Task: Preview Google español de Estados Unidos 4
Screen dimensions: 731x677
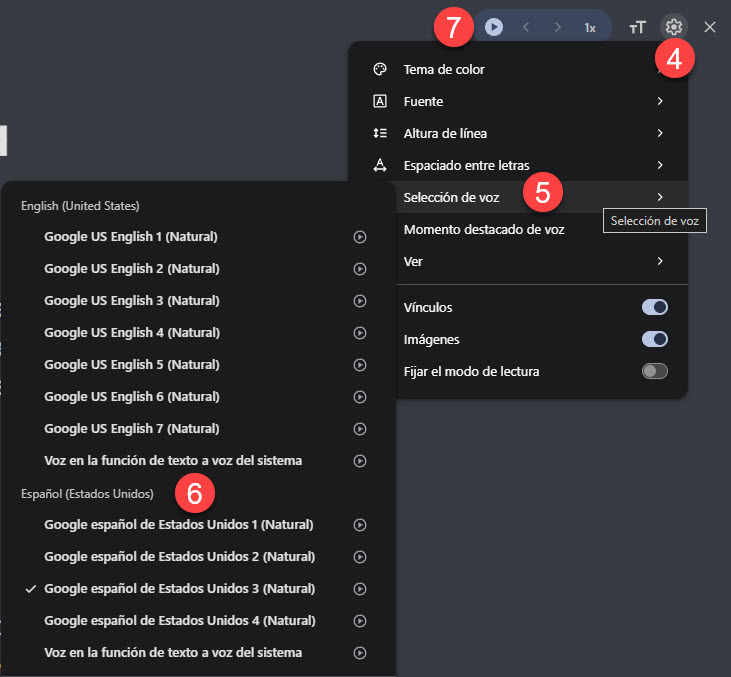Action: coord(359,621)
